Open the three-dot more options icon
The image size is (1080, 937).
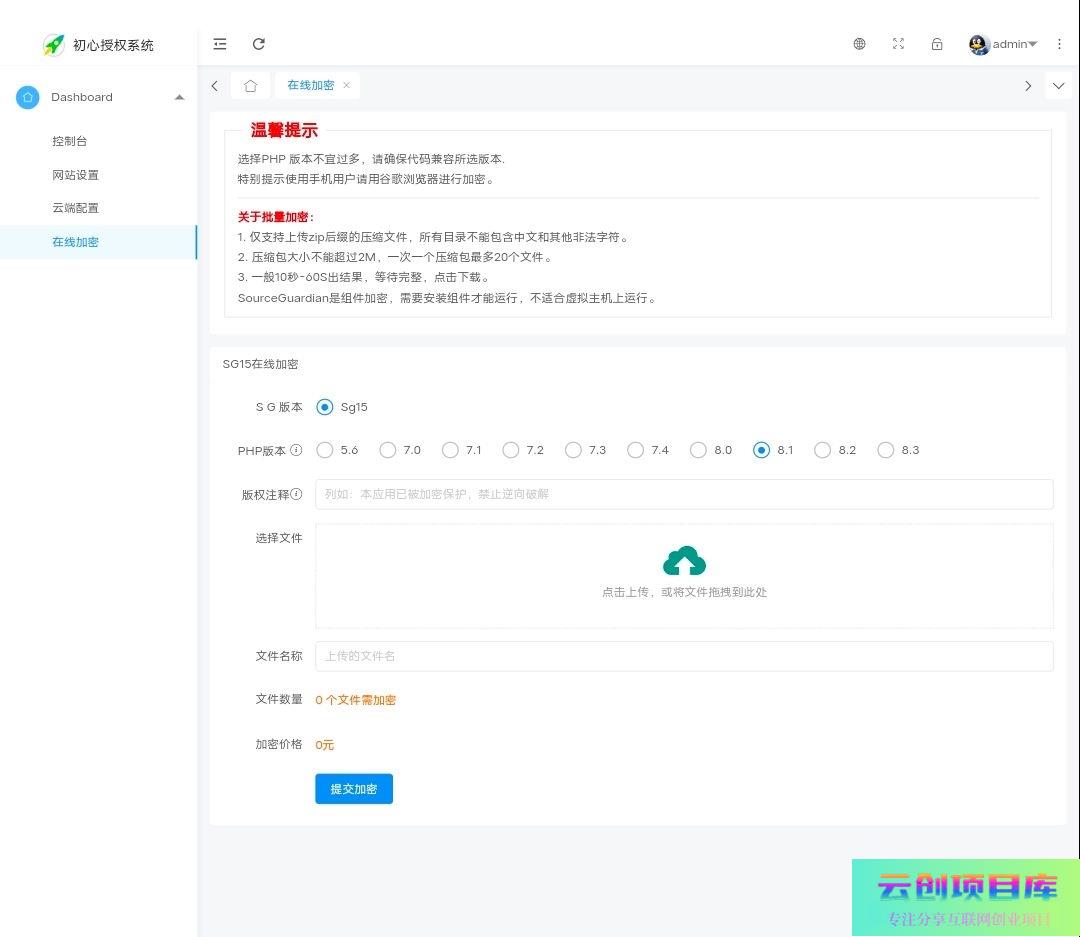[1059, 44]
